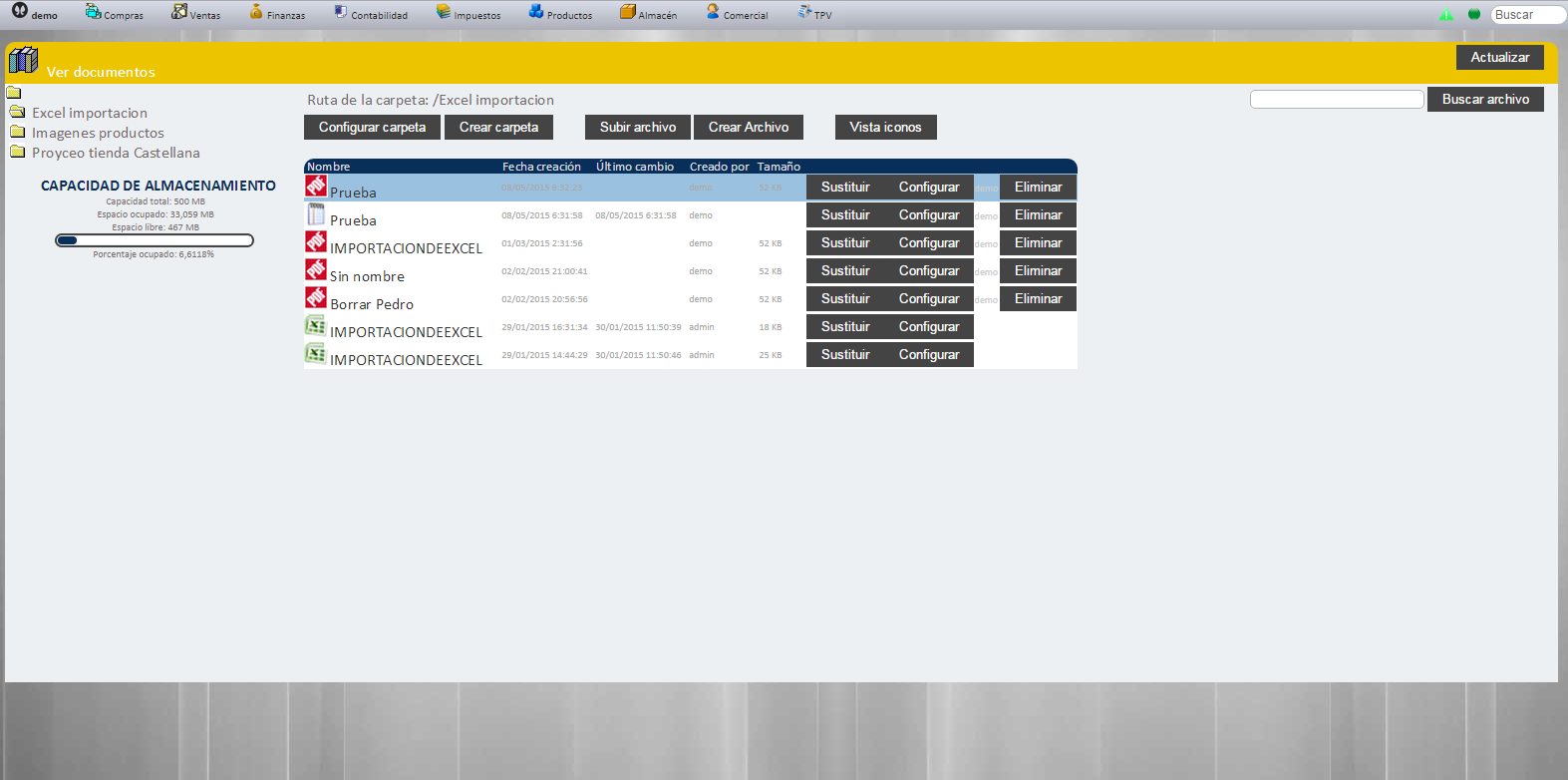
Task: Click Eliminar for the Borrar Pedro file
Action: coord(1038,299)
